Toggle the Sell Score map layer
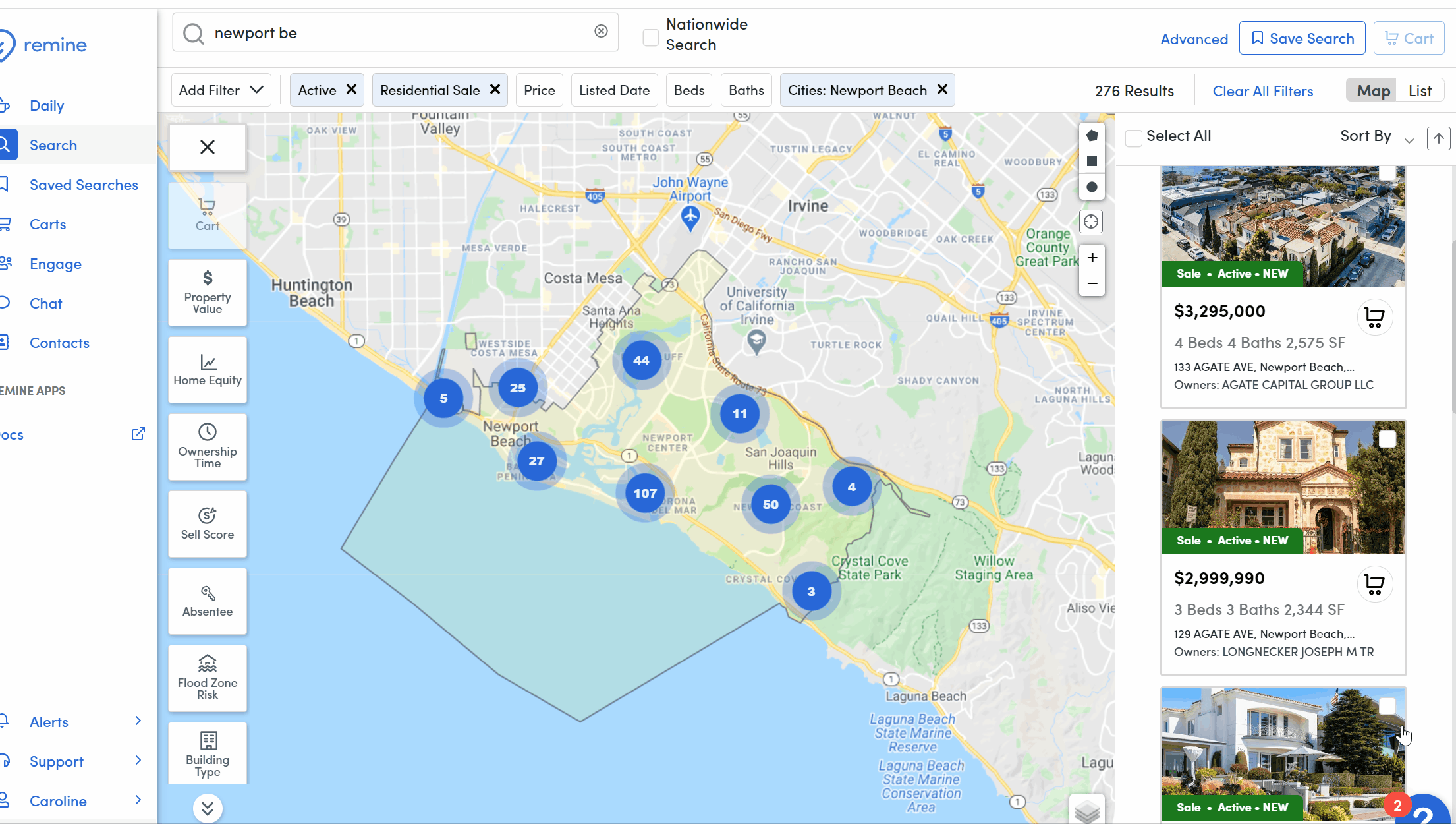Screen dimensions: 1456x824 208,523
